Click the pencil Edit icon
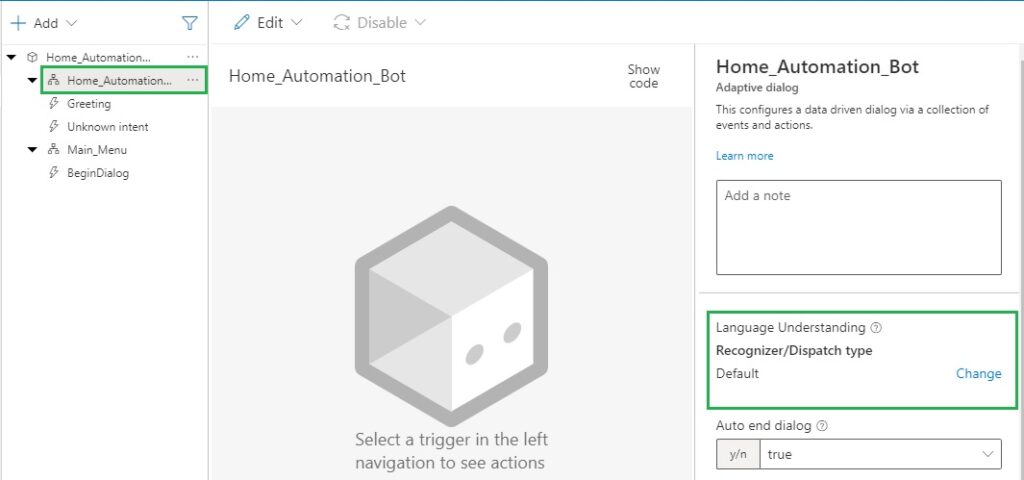The image size is (1024, 480). tap(242, 22)
